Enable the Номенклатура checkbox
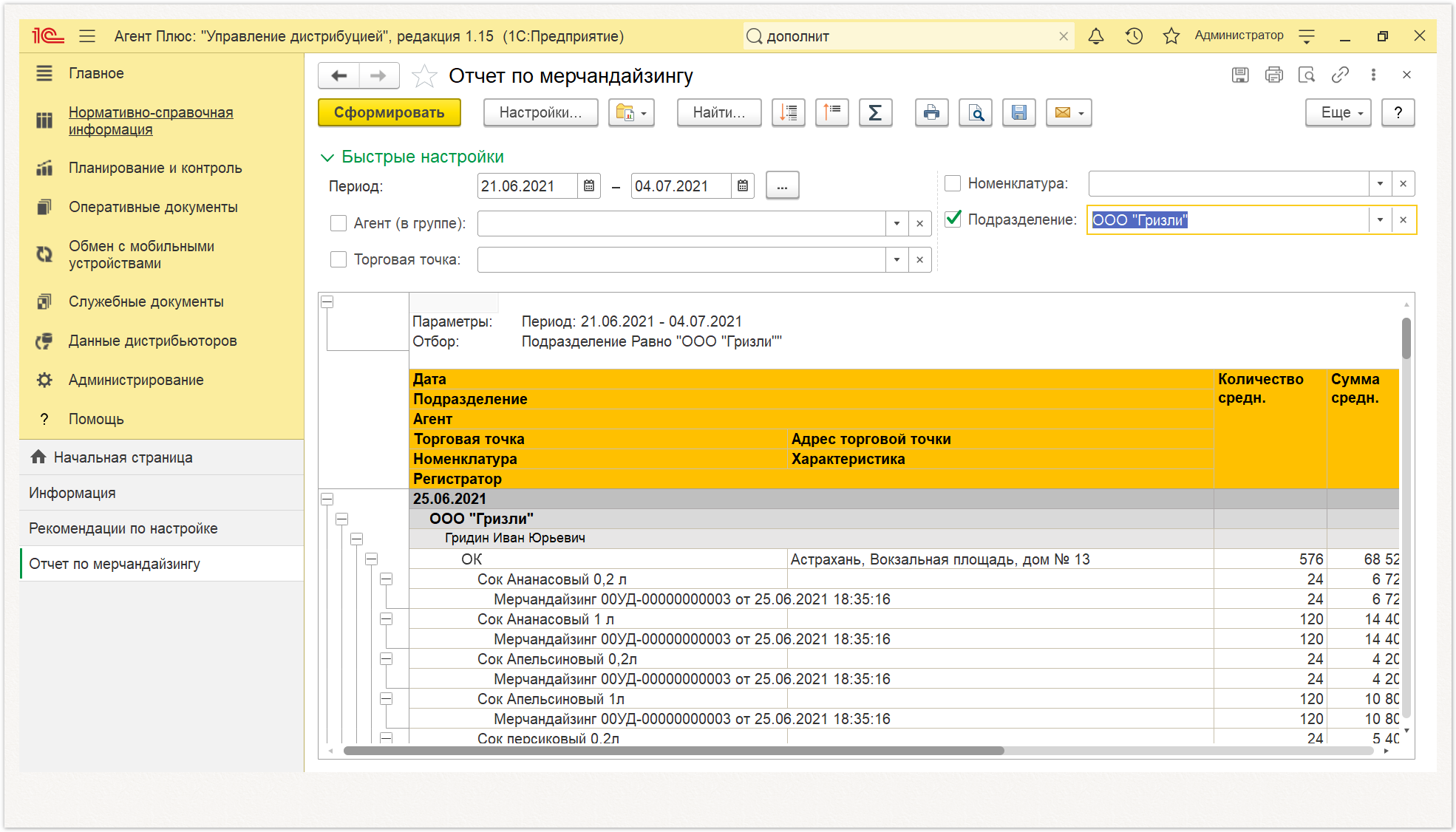The width and height of the screenshot is (1456, 832). click(953, 183)
